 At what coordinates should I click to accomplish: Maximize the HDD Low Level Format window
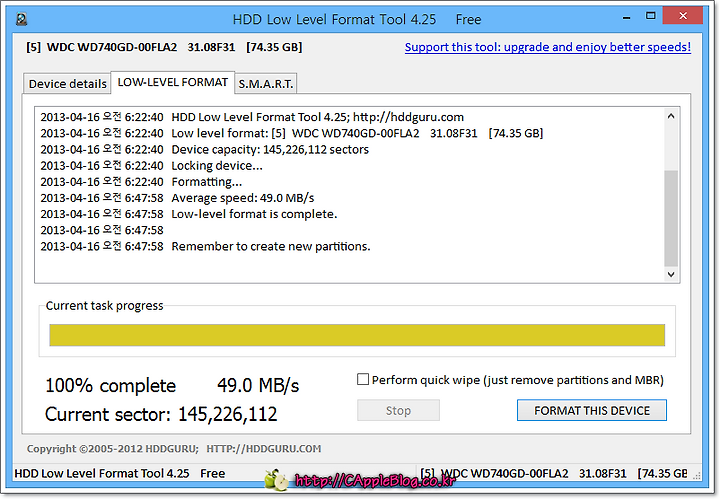pyautogui.click(x=651, y=16)
